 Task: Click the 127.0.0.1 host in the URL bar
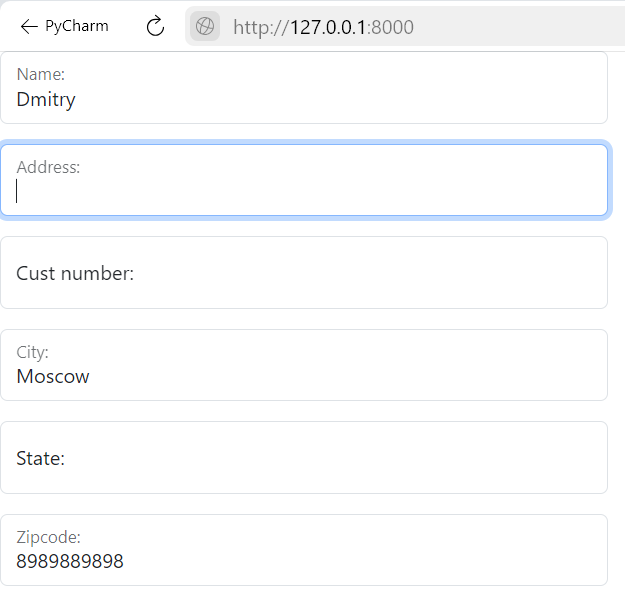(327, 27)
